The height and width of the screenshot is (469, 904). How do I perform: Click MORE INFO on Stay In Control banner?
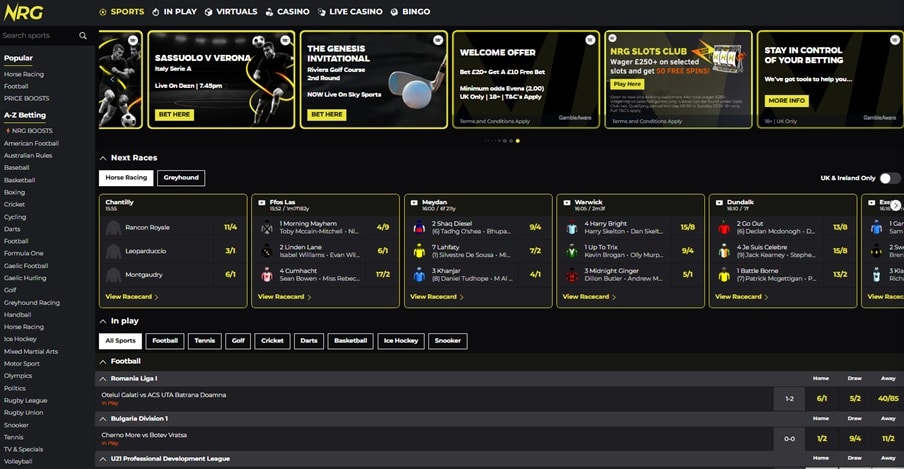786,100
